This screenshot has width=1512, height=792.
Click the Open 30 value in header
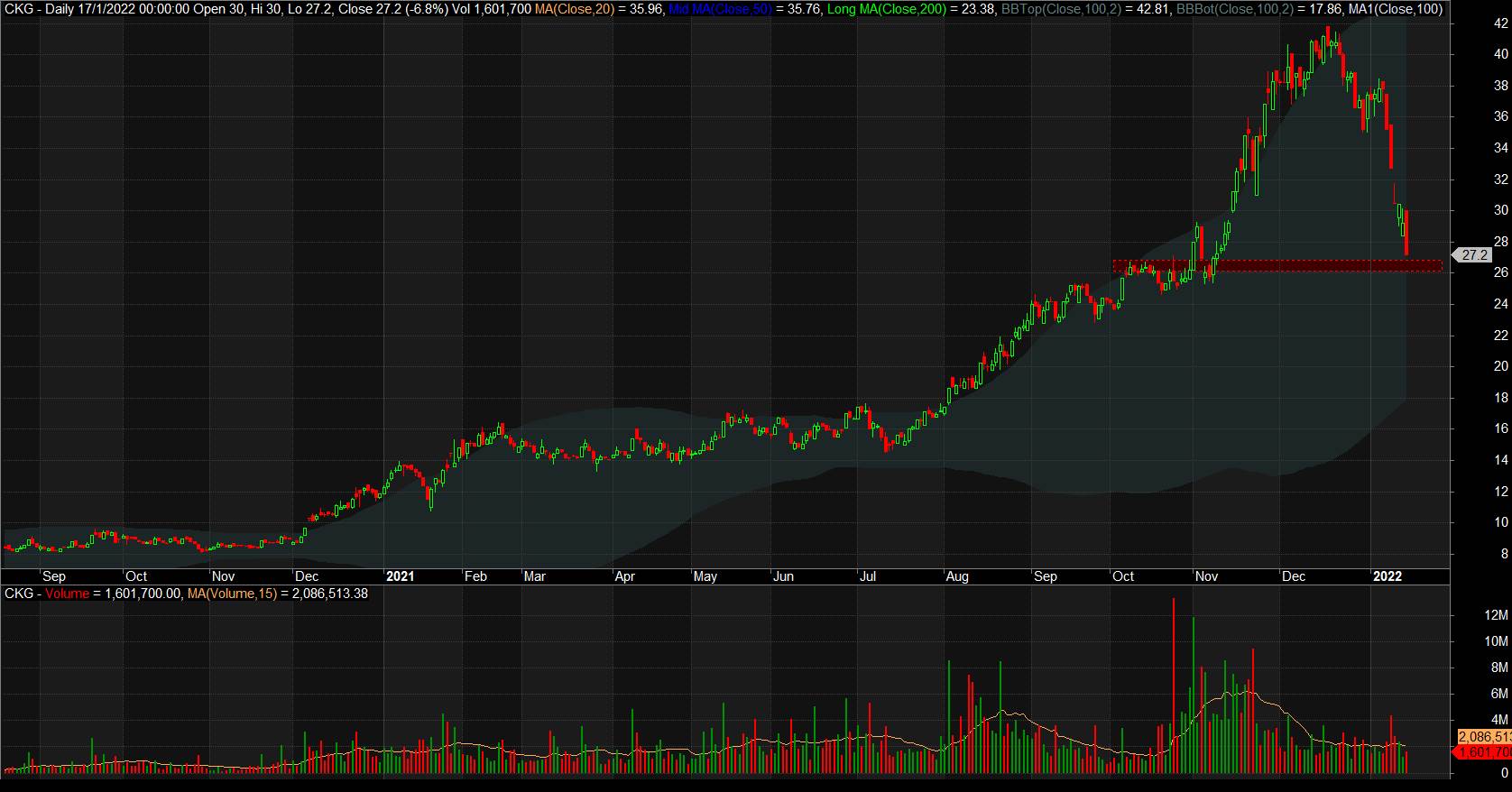(x=217, y=9)
